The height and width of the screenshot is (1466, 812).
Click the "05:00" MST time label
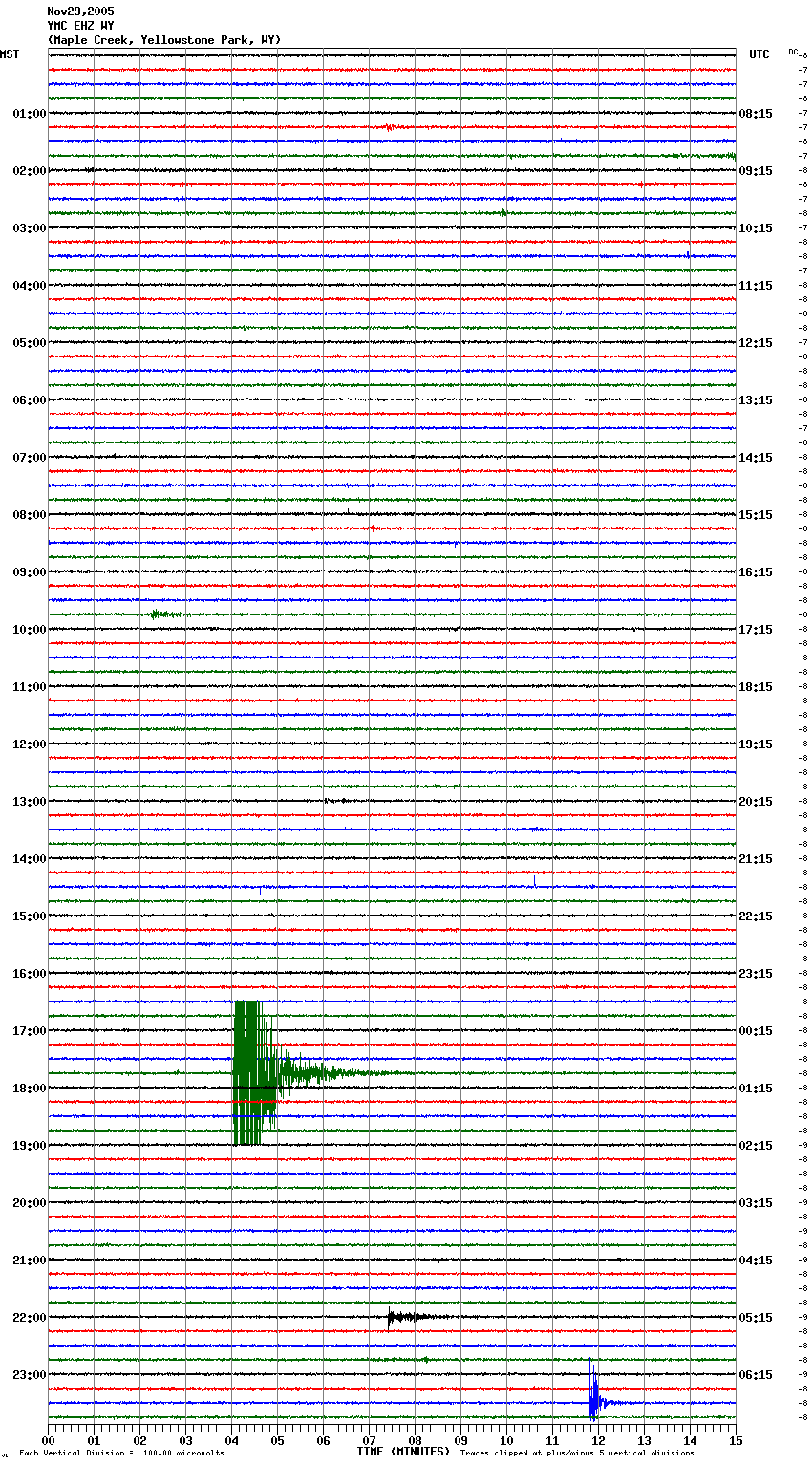[x=30, y=343]
